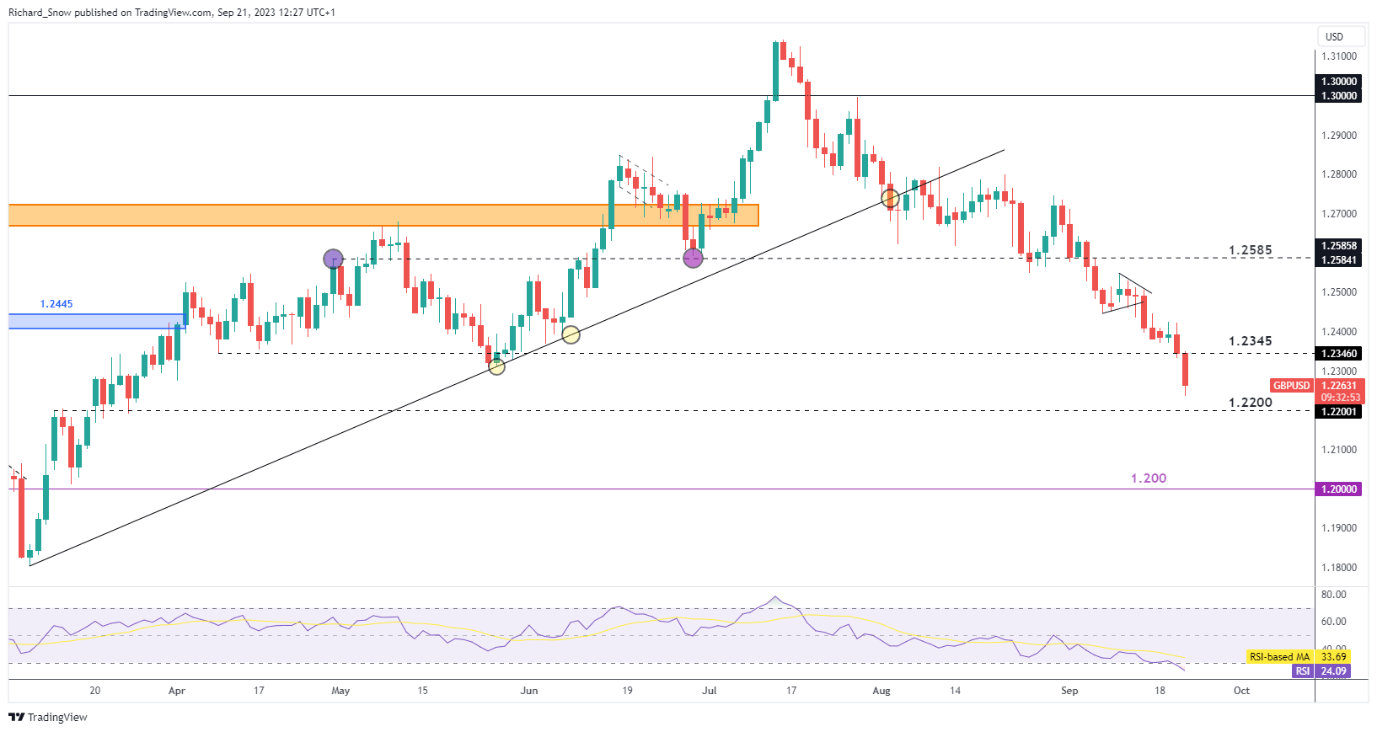Click the 1.25000 price scale value
Image resolution: width=1377 pixels, height=732 pixels.
(x=1339, y=293)
